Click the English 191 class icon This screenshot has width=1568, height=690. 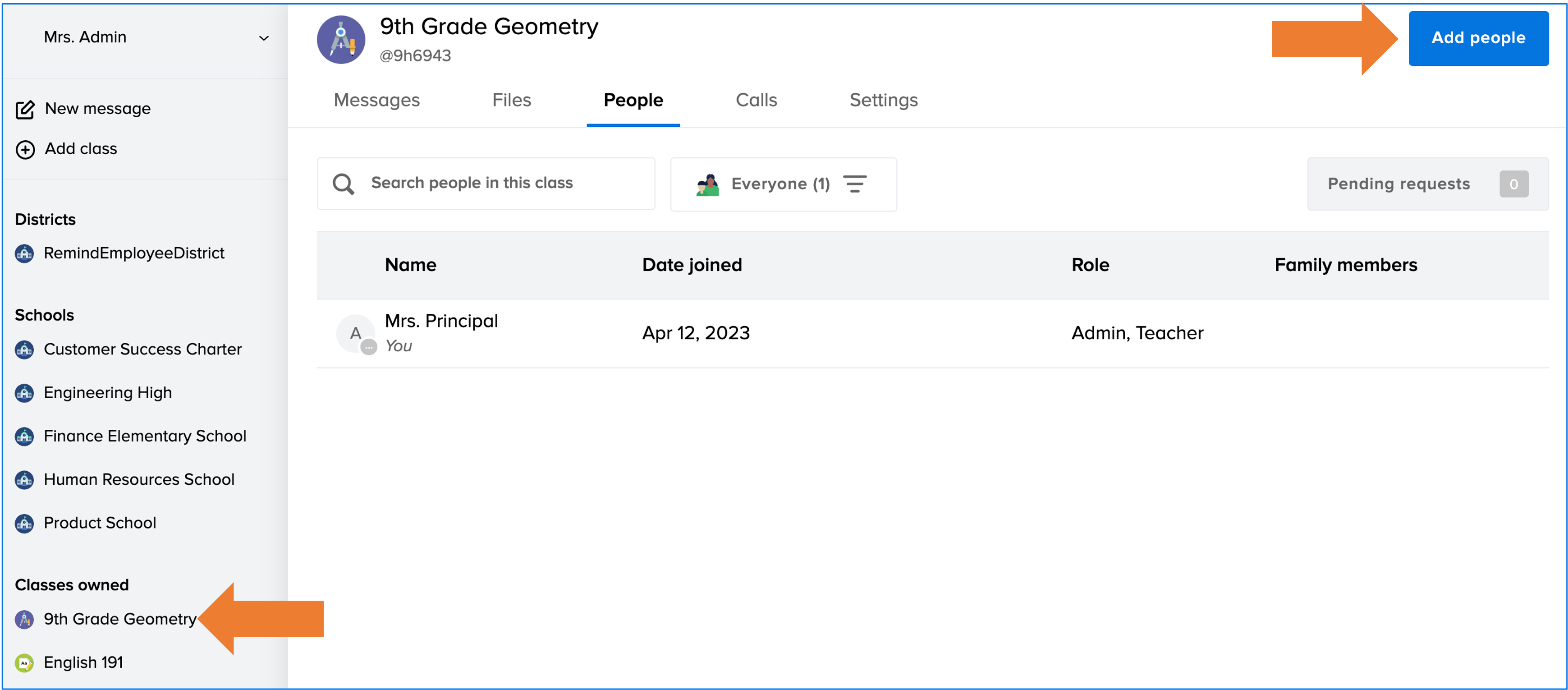click(x=24, y=662)
